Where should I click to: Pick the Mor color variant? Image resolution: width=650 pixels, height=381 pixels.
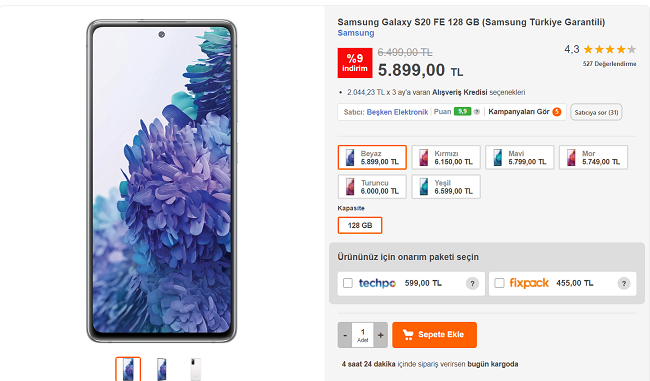[594, 158]
